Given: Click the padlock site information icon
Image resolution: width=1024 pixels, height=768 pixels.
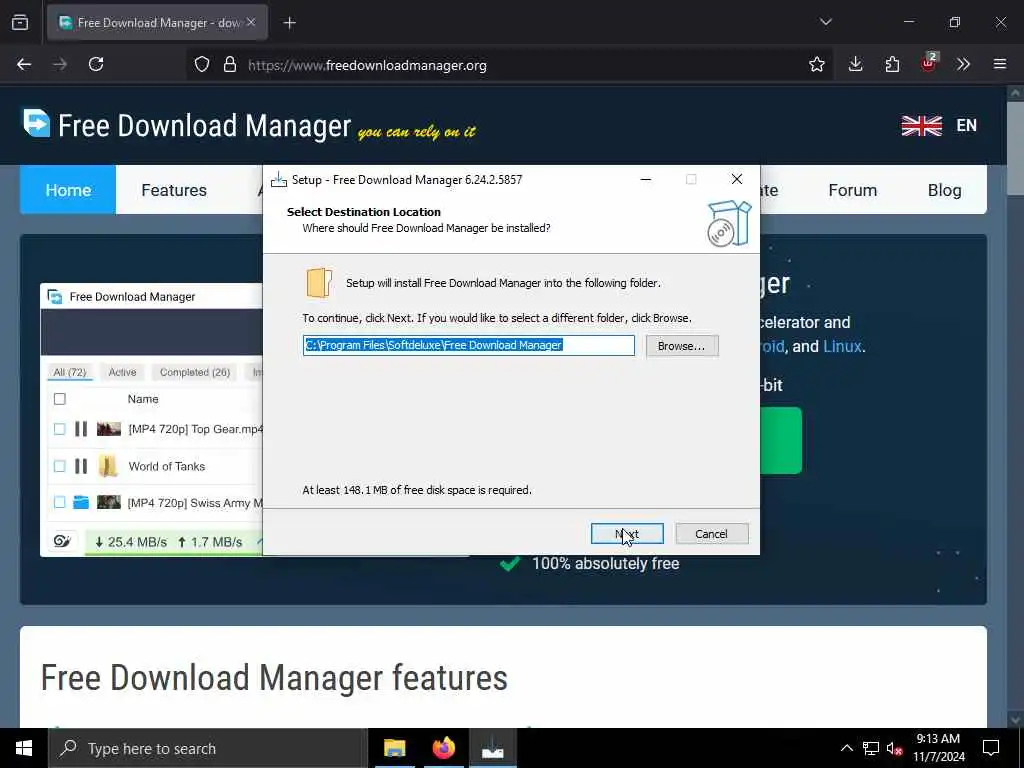Looking at the screenshot, I should [x=229, y=65].
